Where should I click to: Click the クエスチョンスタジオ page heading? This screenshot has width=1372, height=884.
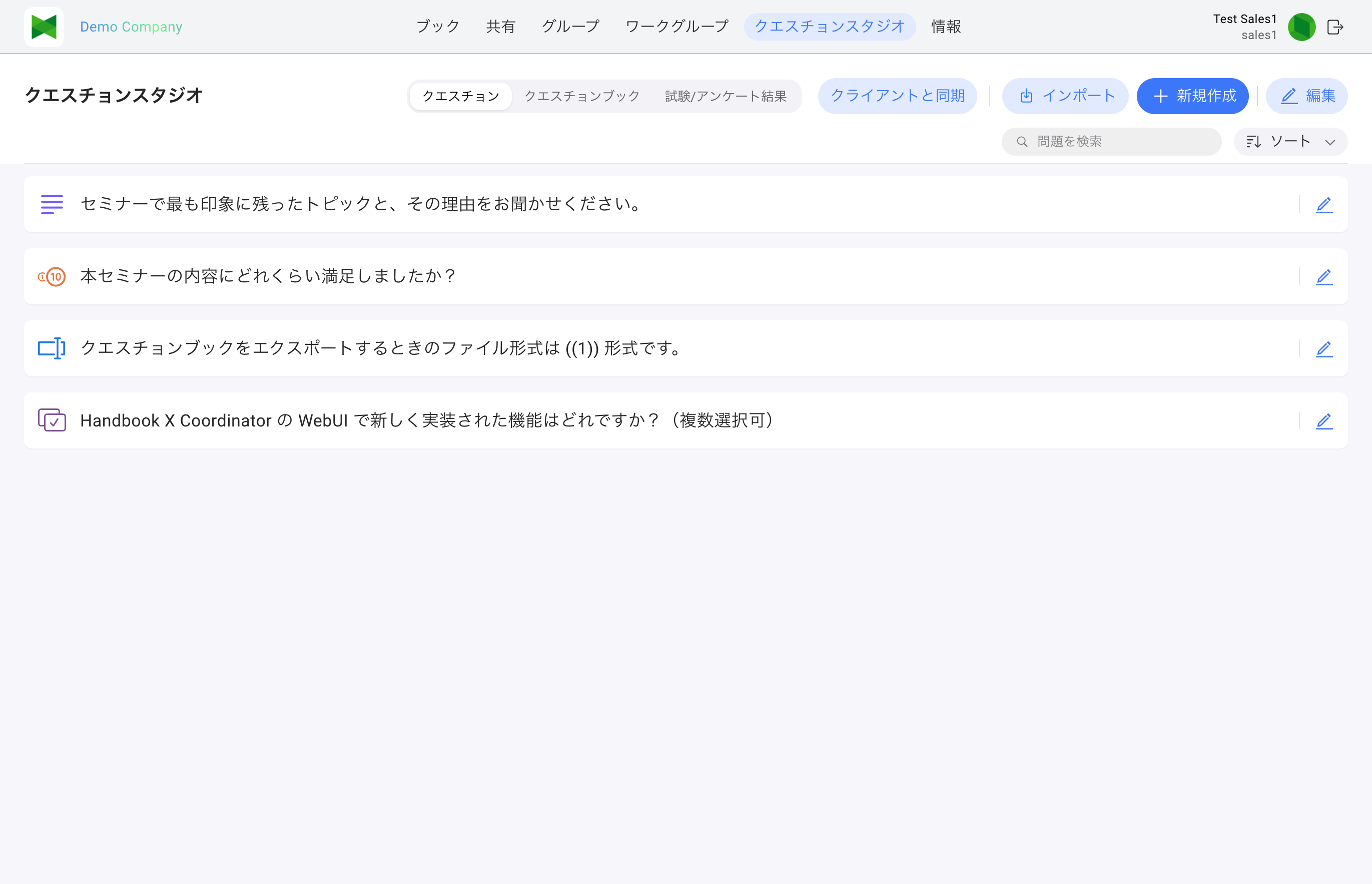click(x=114, y=95)
